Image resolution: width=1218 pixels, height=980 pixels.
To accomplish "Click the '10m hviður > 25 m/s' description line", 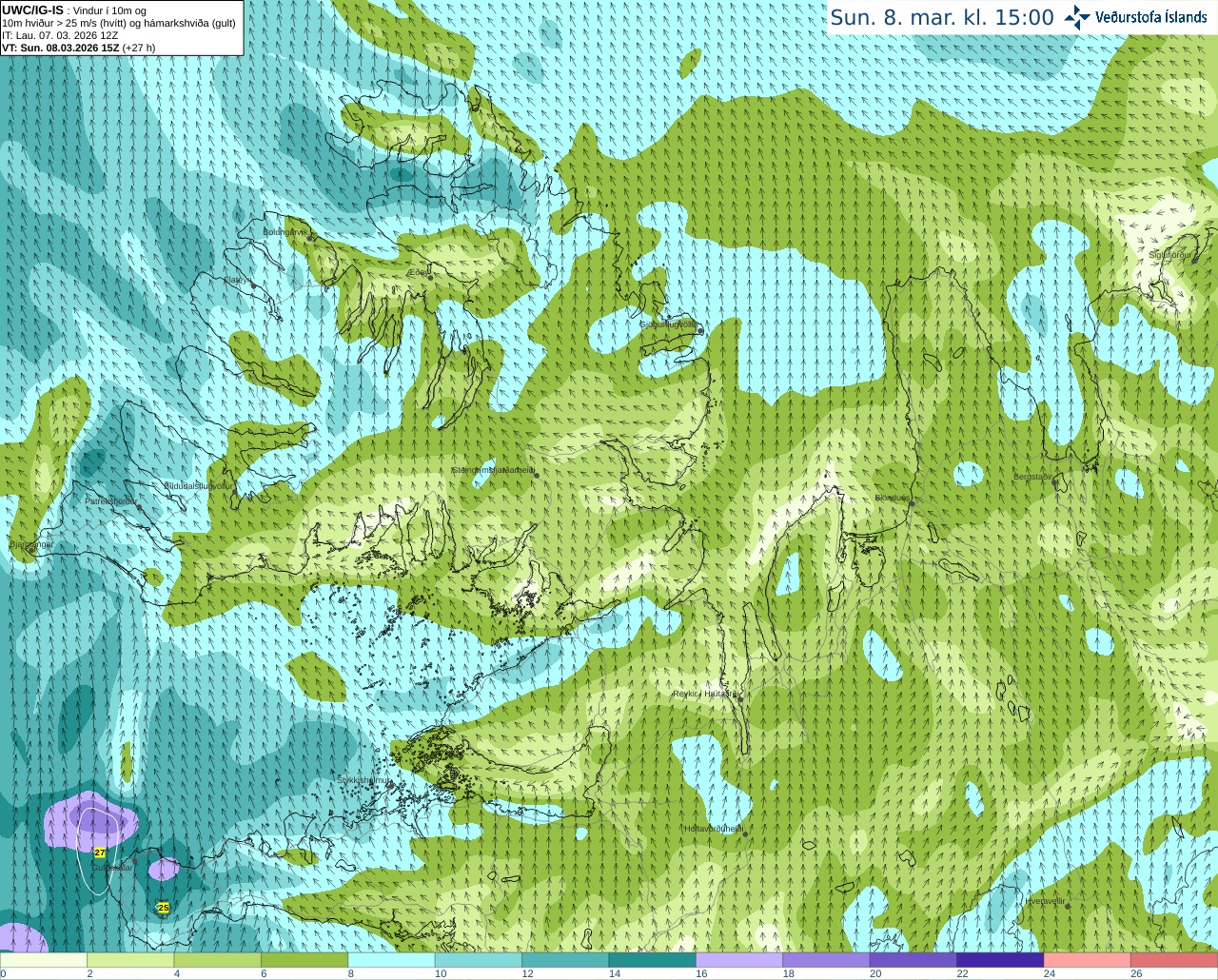I will pos(119,23).
